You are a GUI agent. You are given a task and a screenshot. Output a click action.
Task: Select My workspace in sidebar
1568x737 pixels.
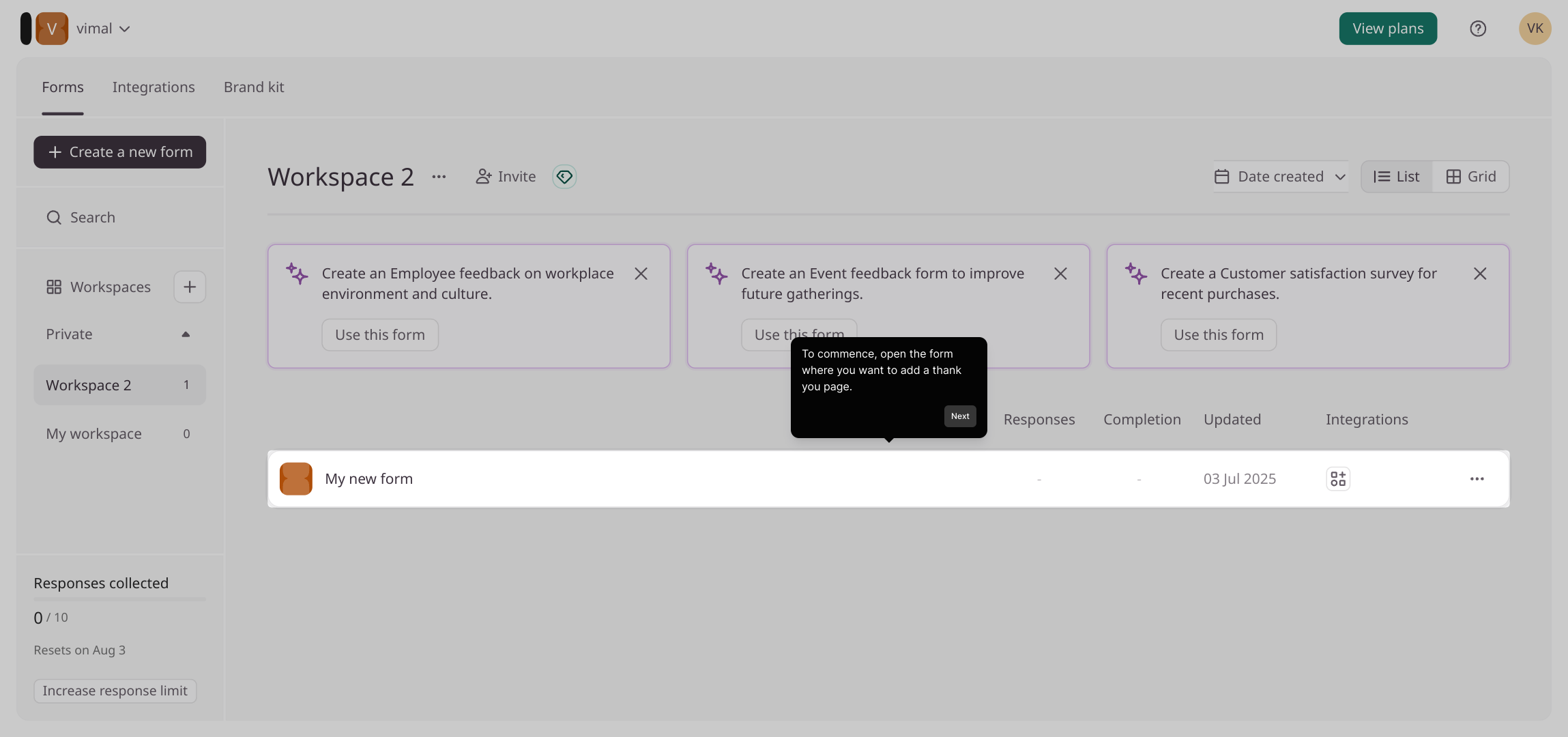click(x=119, y=434)
